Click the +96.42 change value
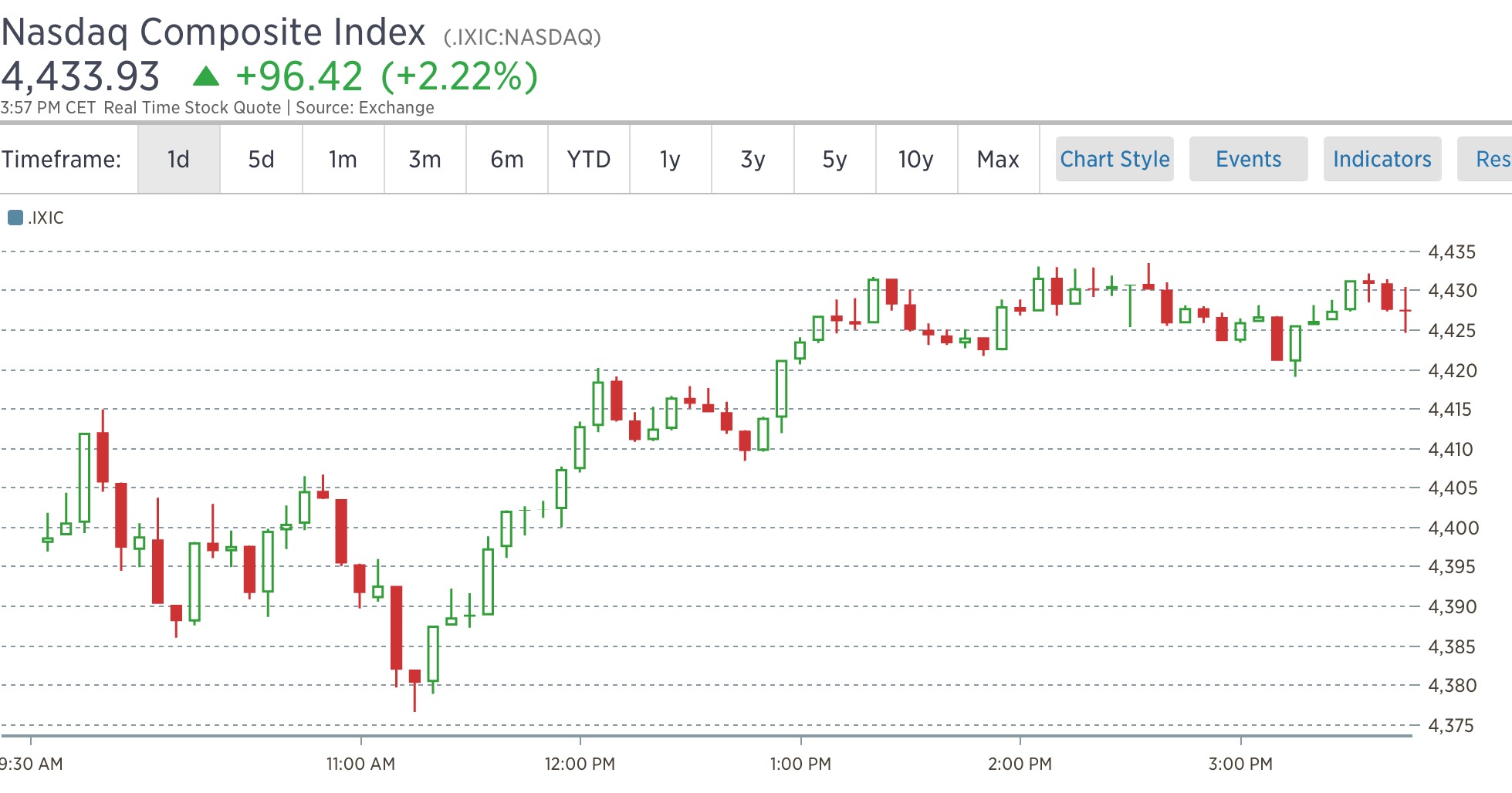 point(299,76)
